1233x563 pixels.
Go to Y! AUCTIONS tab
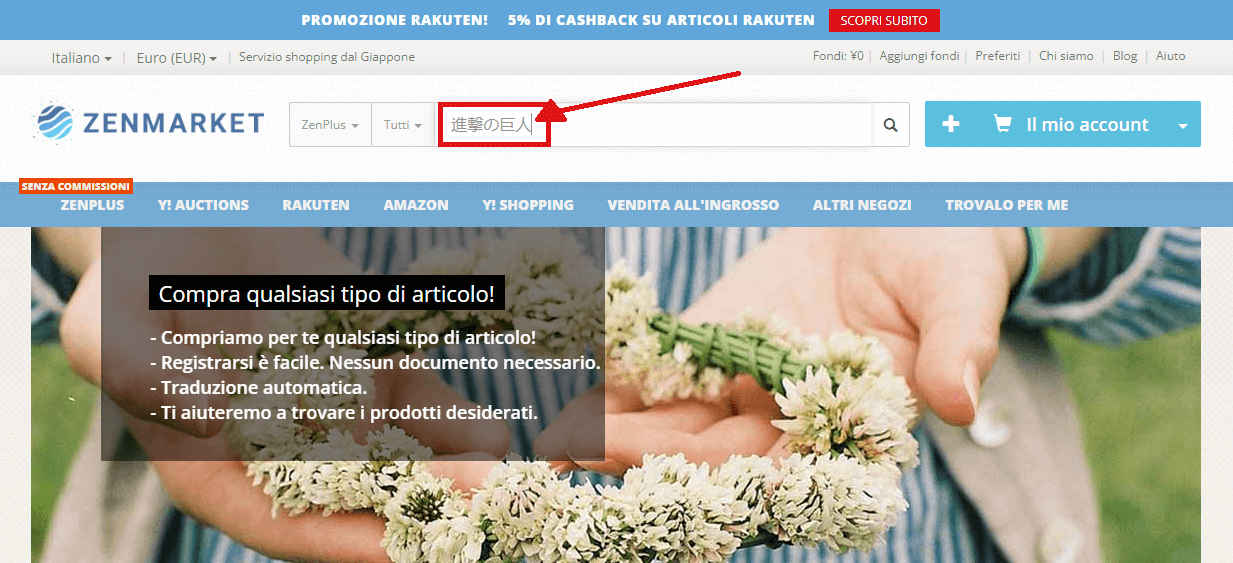pyautogui.click(x=203, y=205)
